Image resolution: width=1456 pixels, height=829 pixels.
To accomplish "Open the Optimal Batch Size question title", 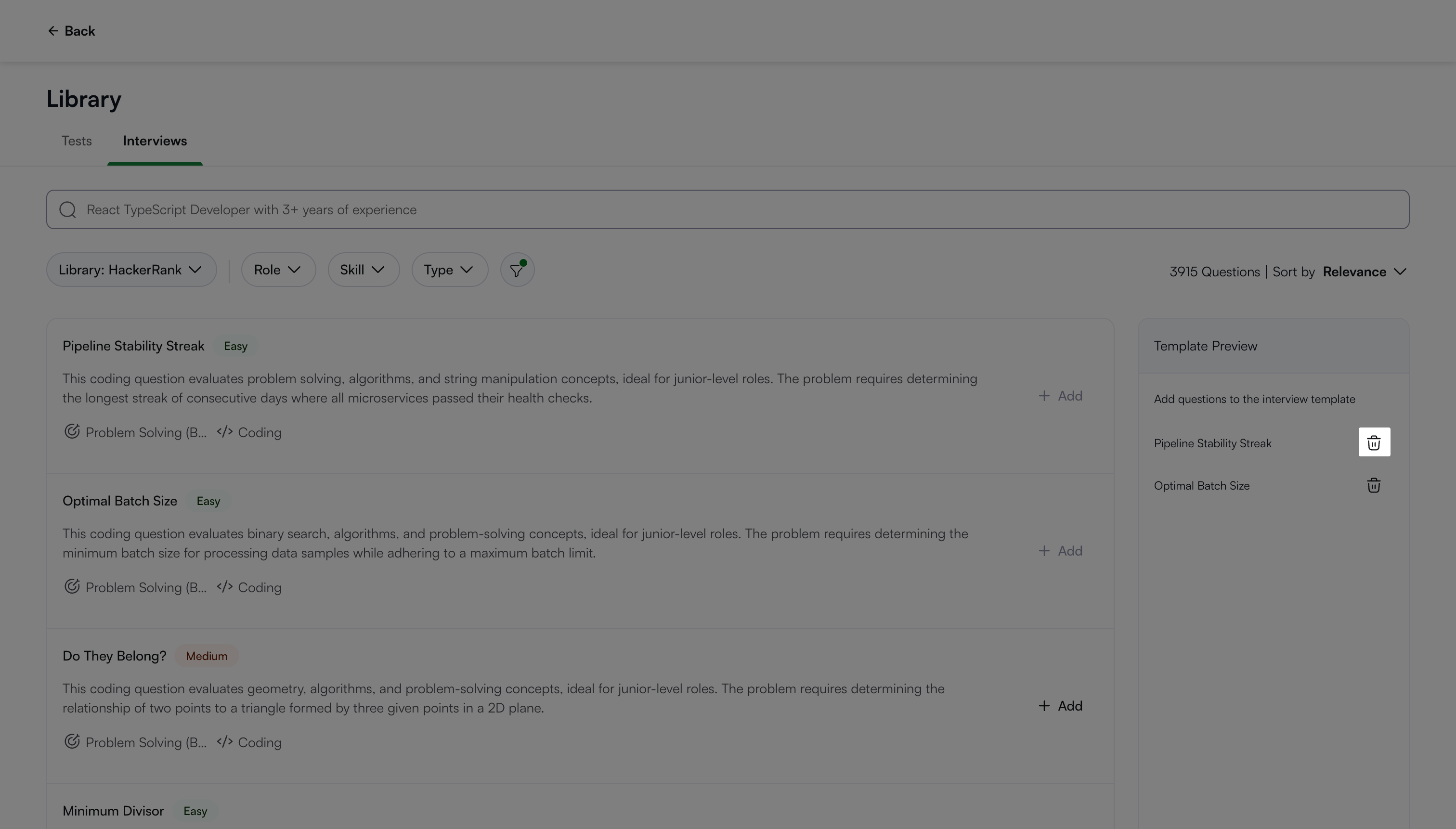I will [119, 501].
